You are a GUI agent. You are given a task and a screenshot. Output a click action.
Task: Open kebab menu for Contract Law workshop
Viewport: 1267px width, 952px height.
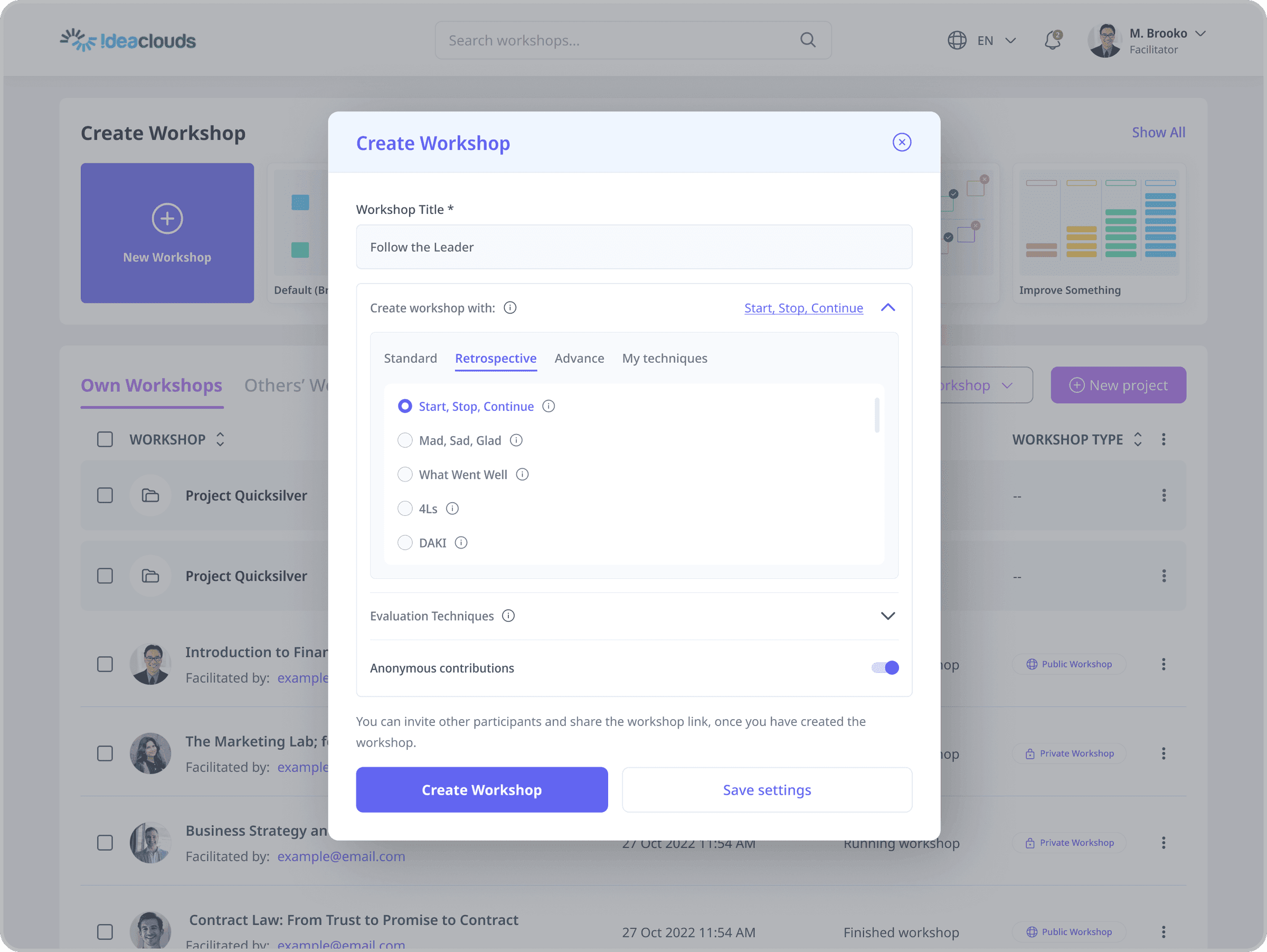click(x=1164, y=932)
